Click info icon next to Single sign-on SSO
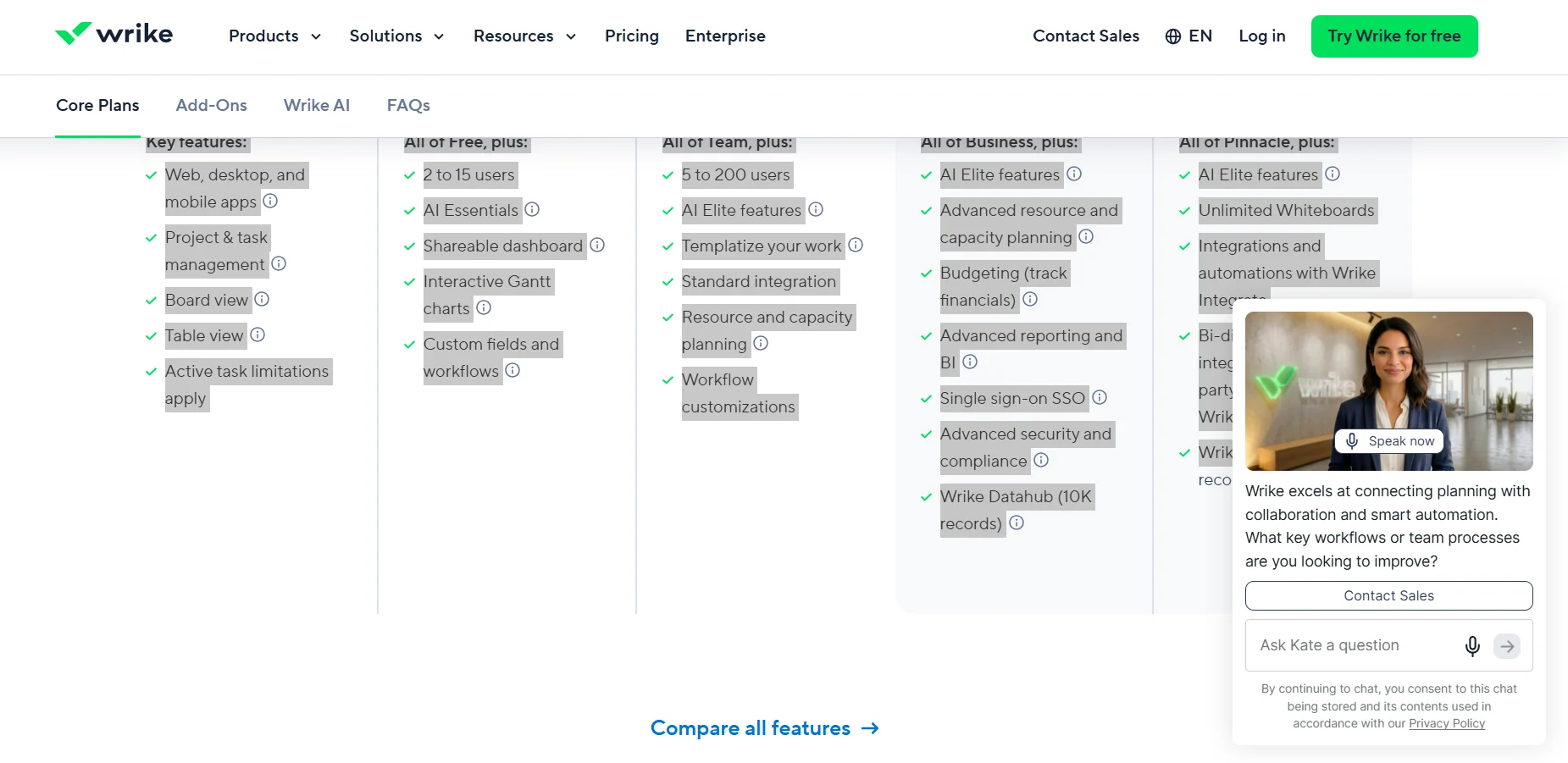 (1100, 397)
